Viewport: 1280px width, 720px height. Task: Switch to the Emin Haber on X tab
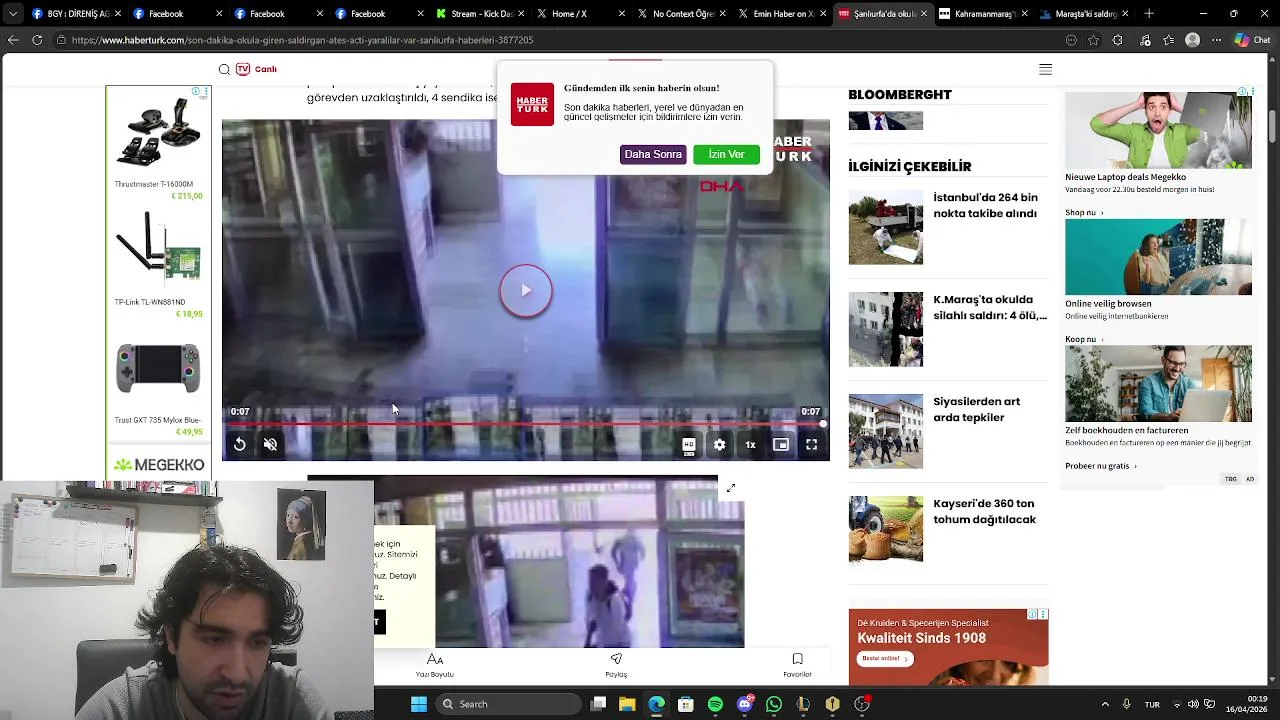tap(782, 14)
